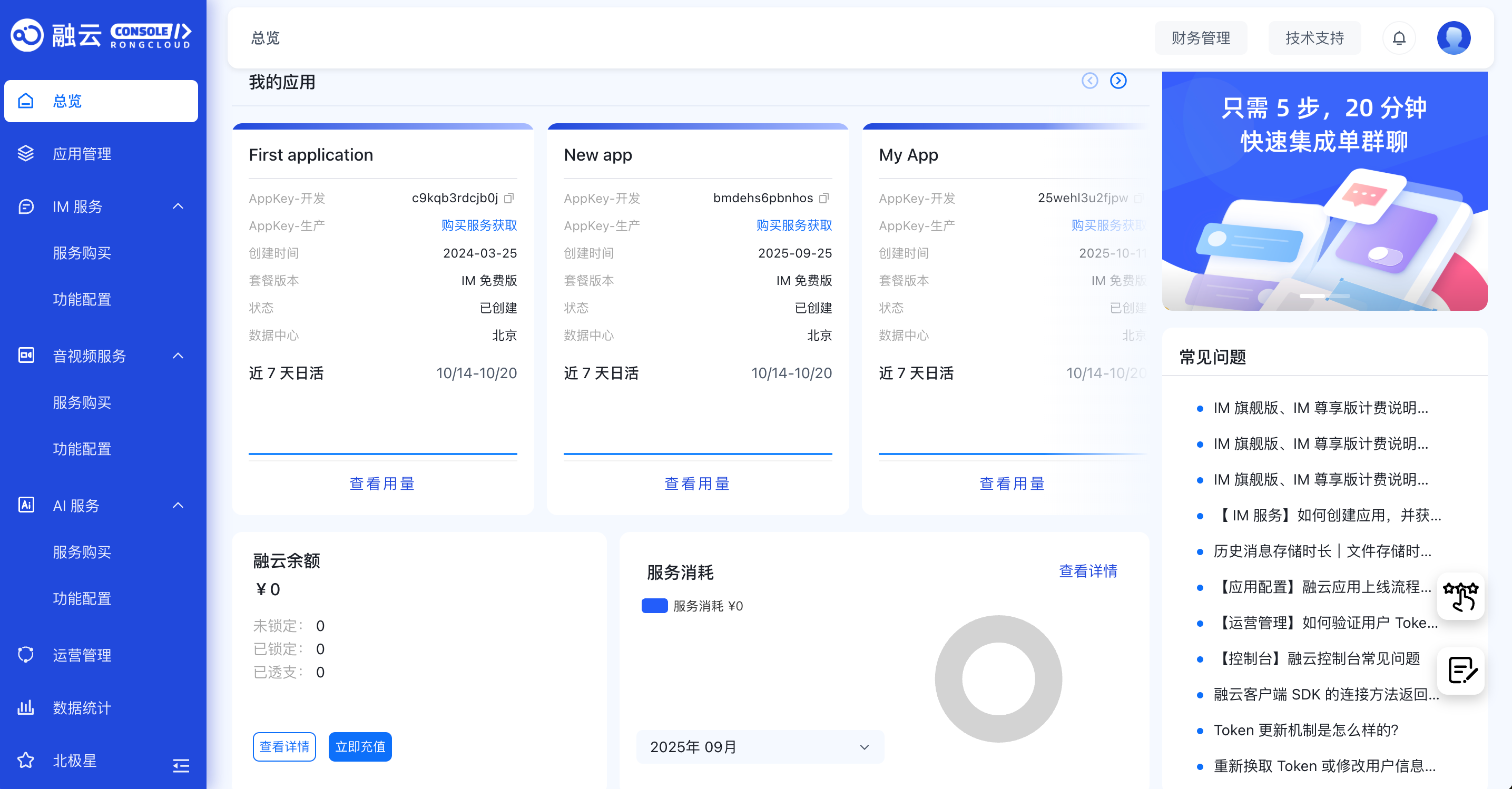Switch to 技术支持
1512x789 pixels.
coord(1314,37)
